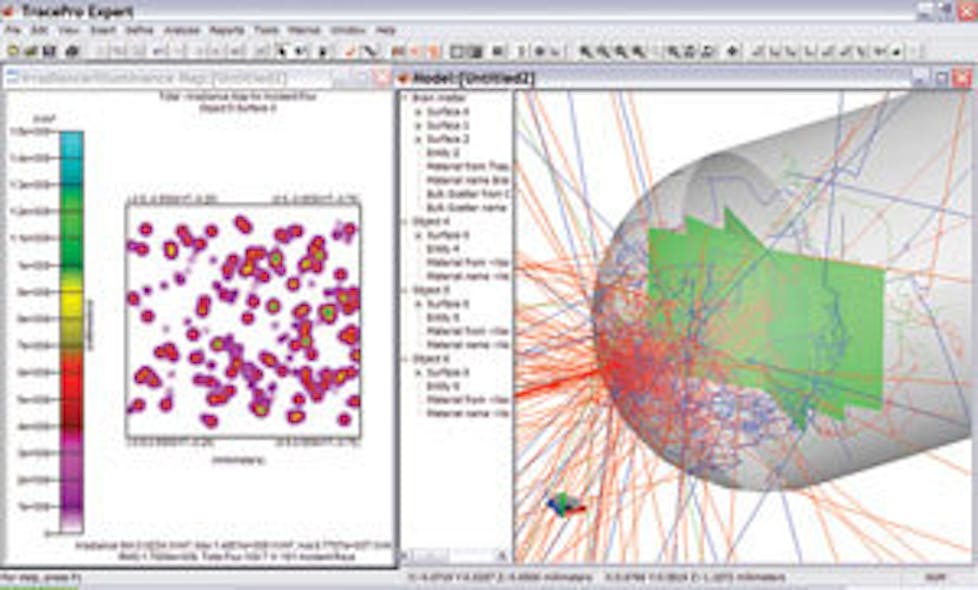Open the Analysis menu

(182, 30)
